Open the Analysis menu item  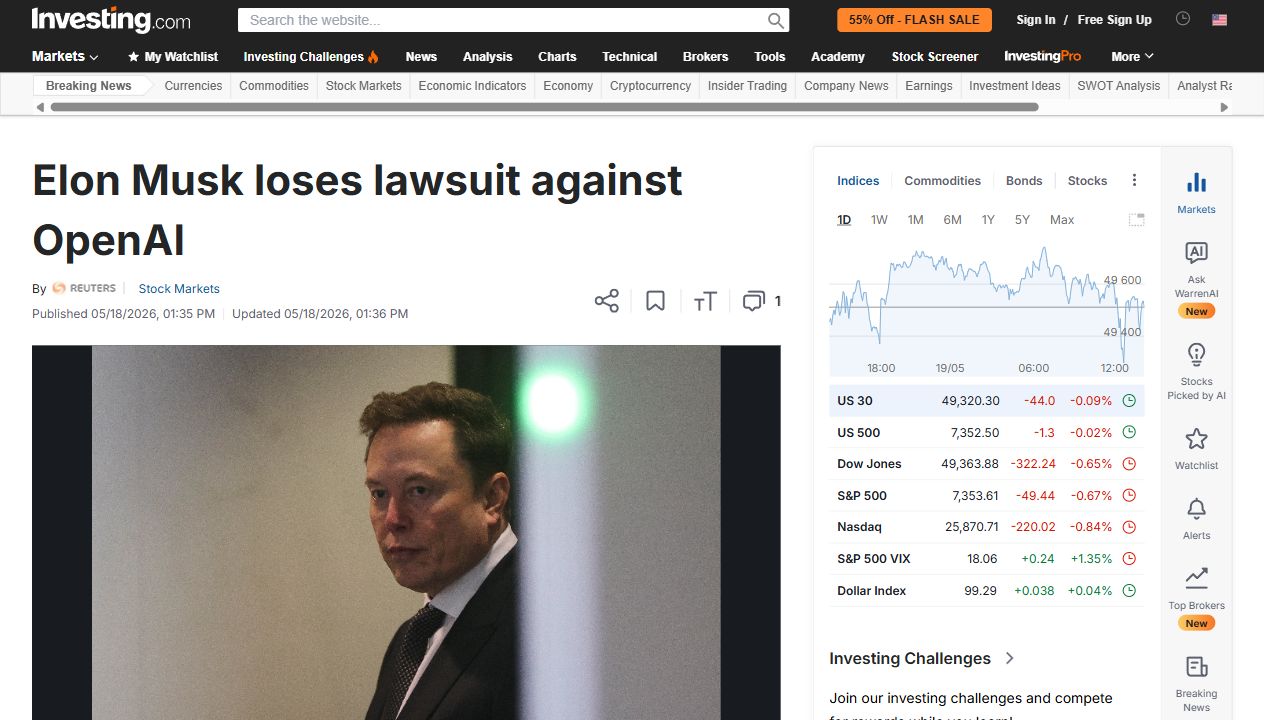[x=488, y=57]
